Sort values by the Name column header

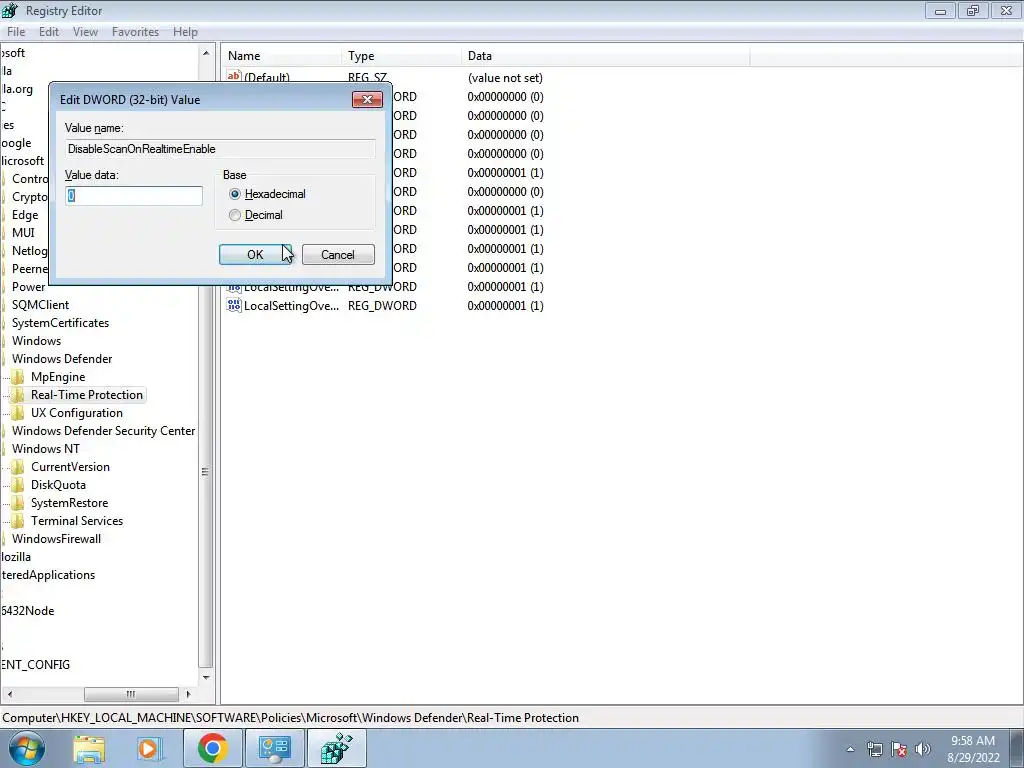click(x=281, y=56)
